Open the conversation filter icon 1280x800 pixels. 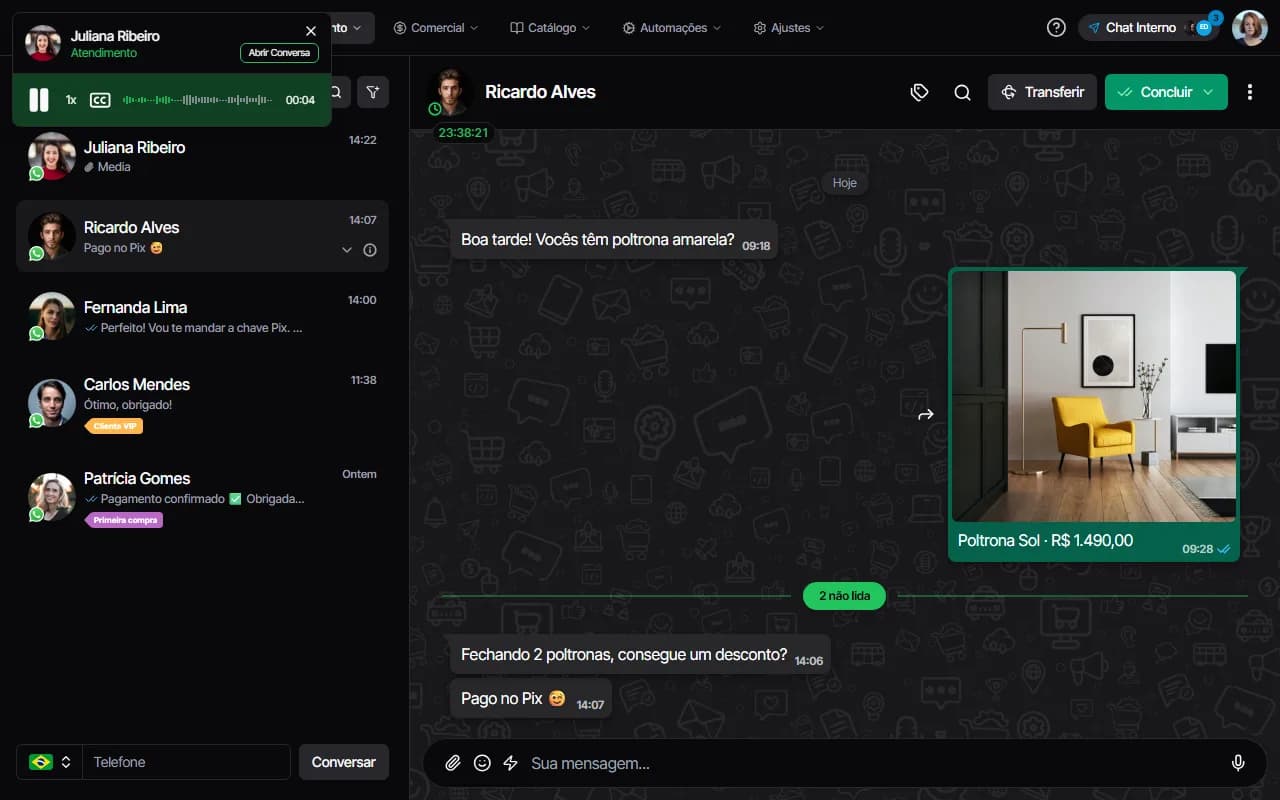(x=373, y=92)
